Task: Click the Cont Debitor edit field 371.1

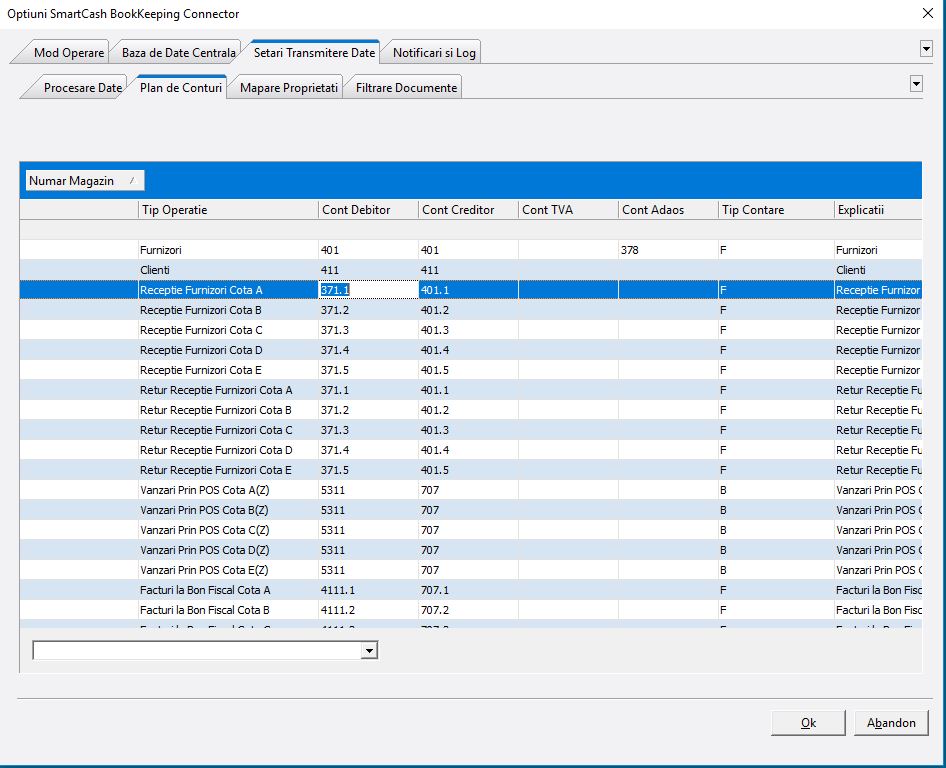Action: pyautogui.click(x=368, y=290)
